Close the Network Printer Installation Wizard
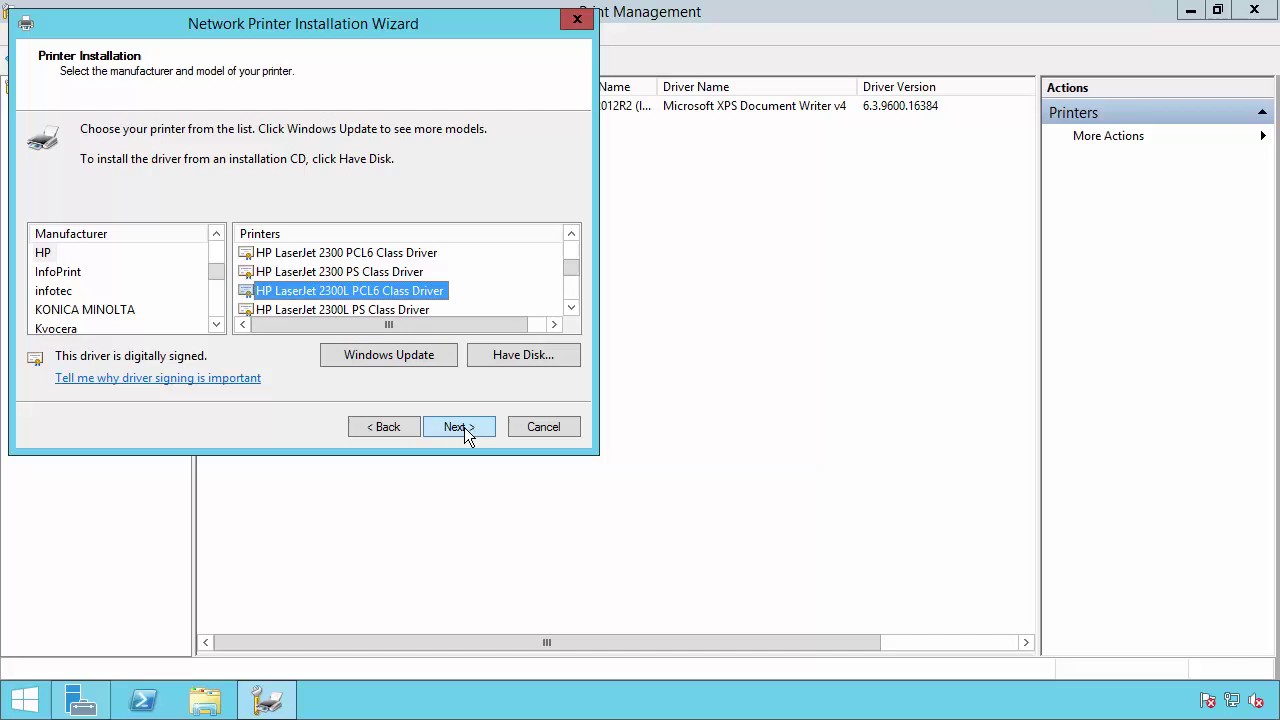The width and height of the screenshot is (1280, 720). coord(577,19)
